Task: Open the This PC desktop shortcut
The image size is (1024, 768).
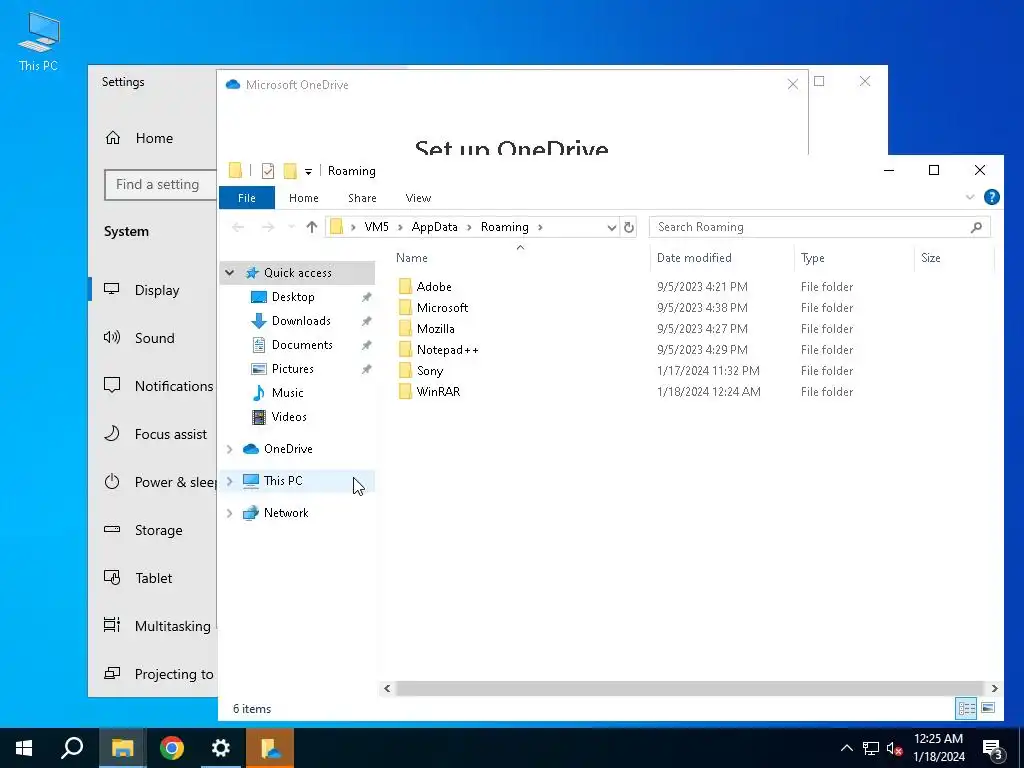Action: pos(38,40)
